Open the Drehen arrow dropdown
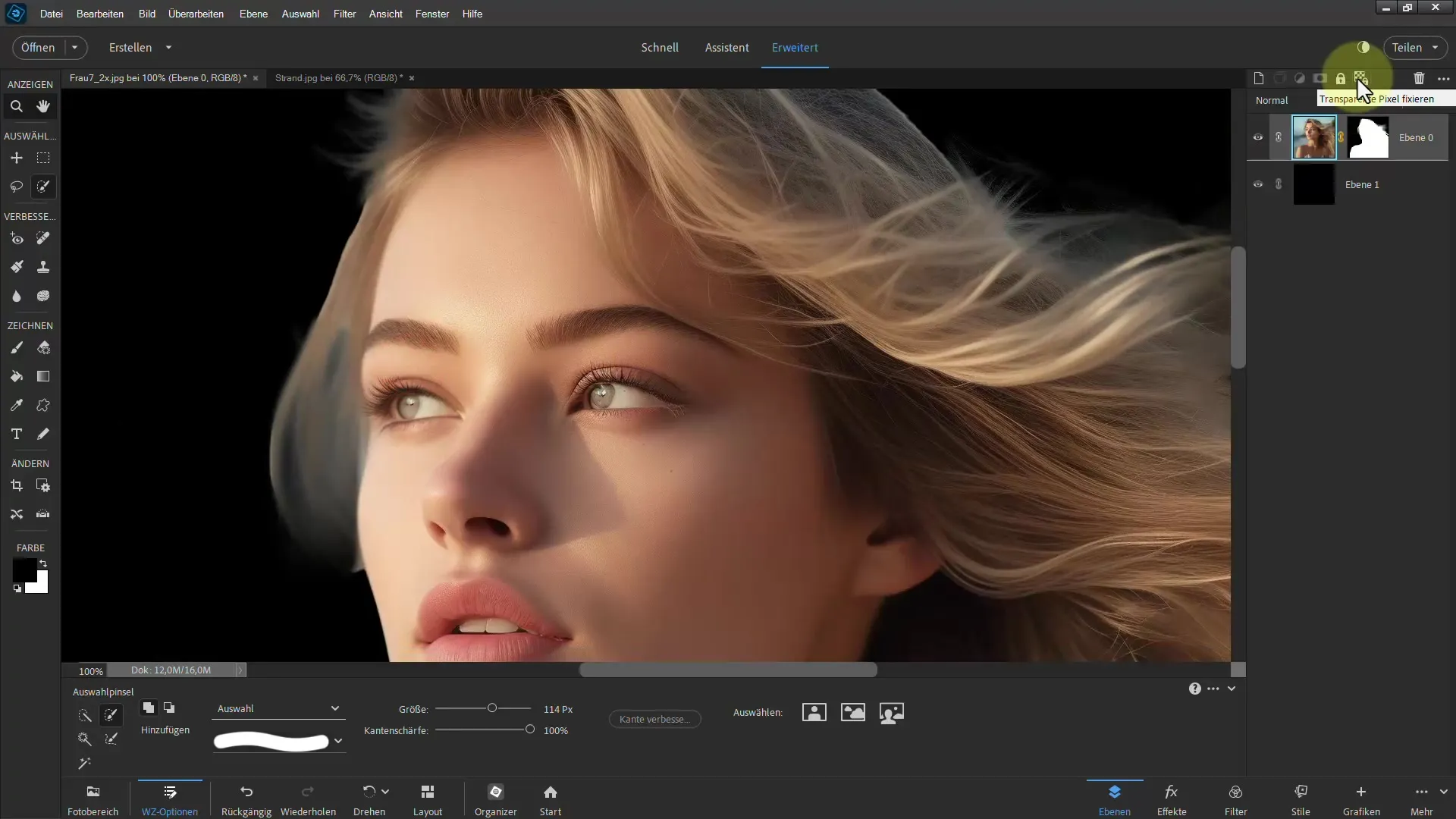1456x819 pixels. click(x=385, y=791)
